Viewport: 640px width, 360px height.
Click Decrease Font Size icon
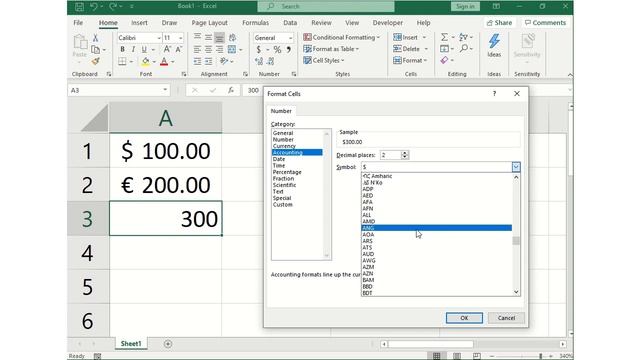click(x=178, y=49)
